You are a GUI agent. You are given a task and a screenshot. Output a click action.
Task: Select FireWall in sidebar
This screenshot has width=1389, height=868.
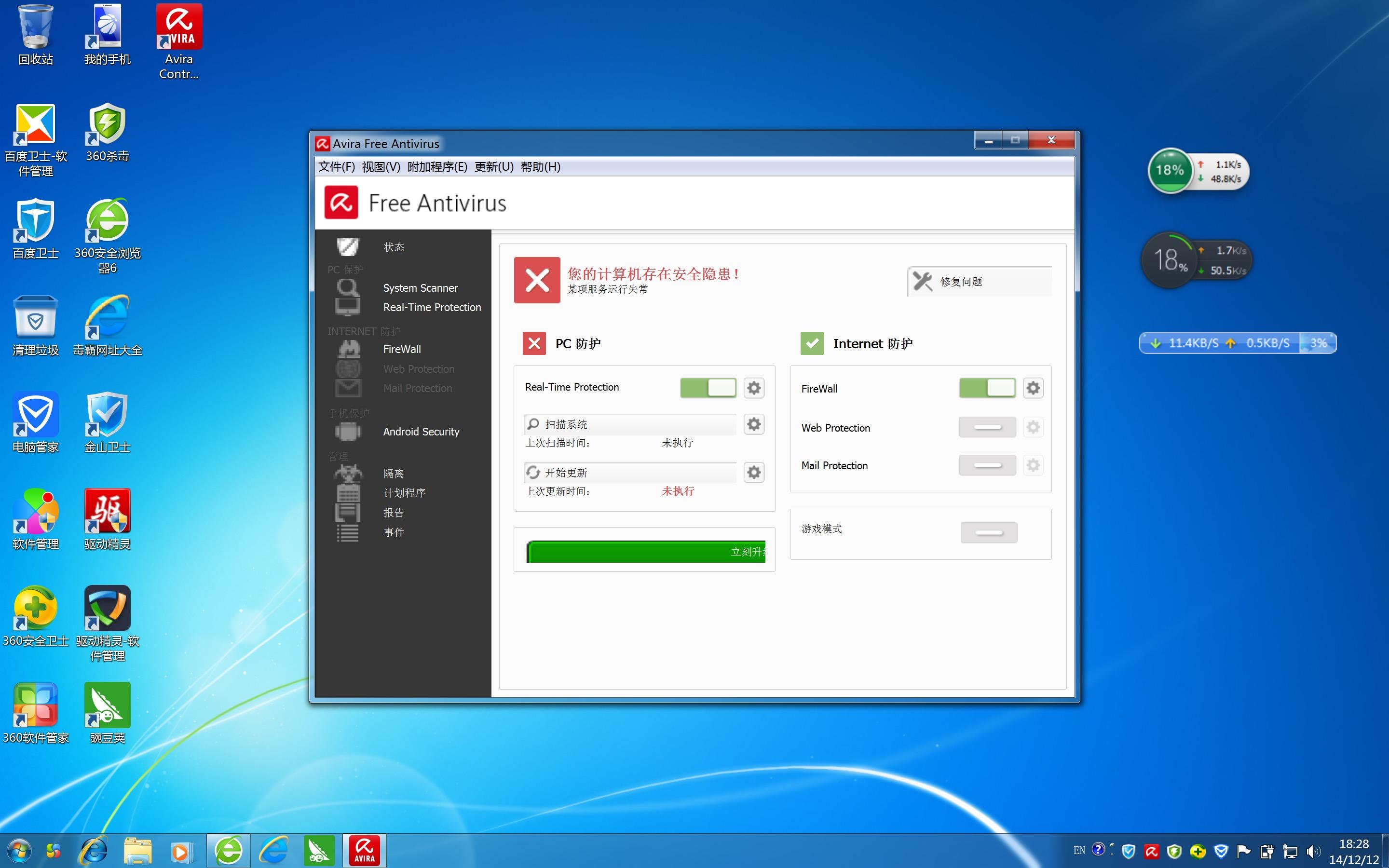tap(402, 349)
